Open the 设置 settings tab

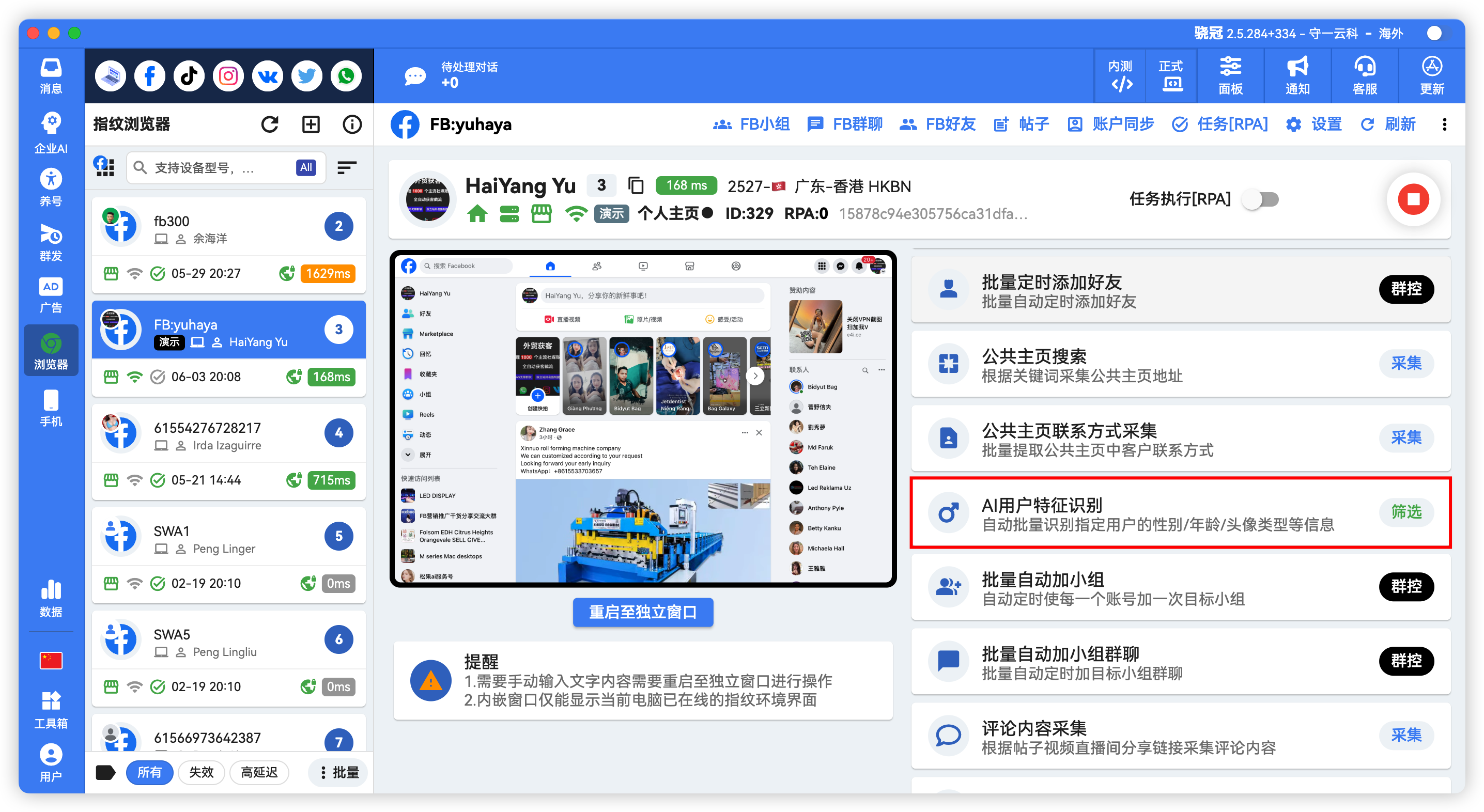click(x=1314, y=124)
